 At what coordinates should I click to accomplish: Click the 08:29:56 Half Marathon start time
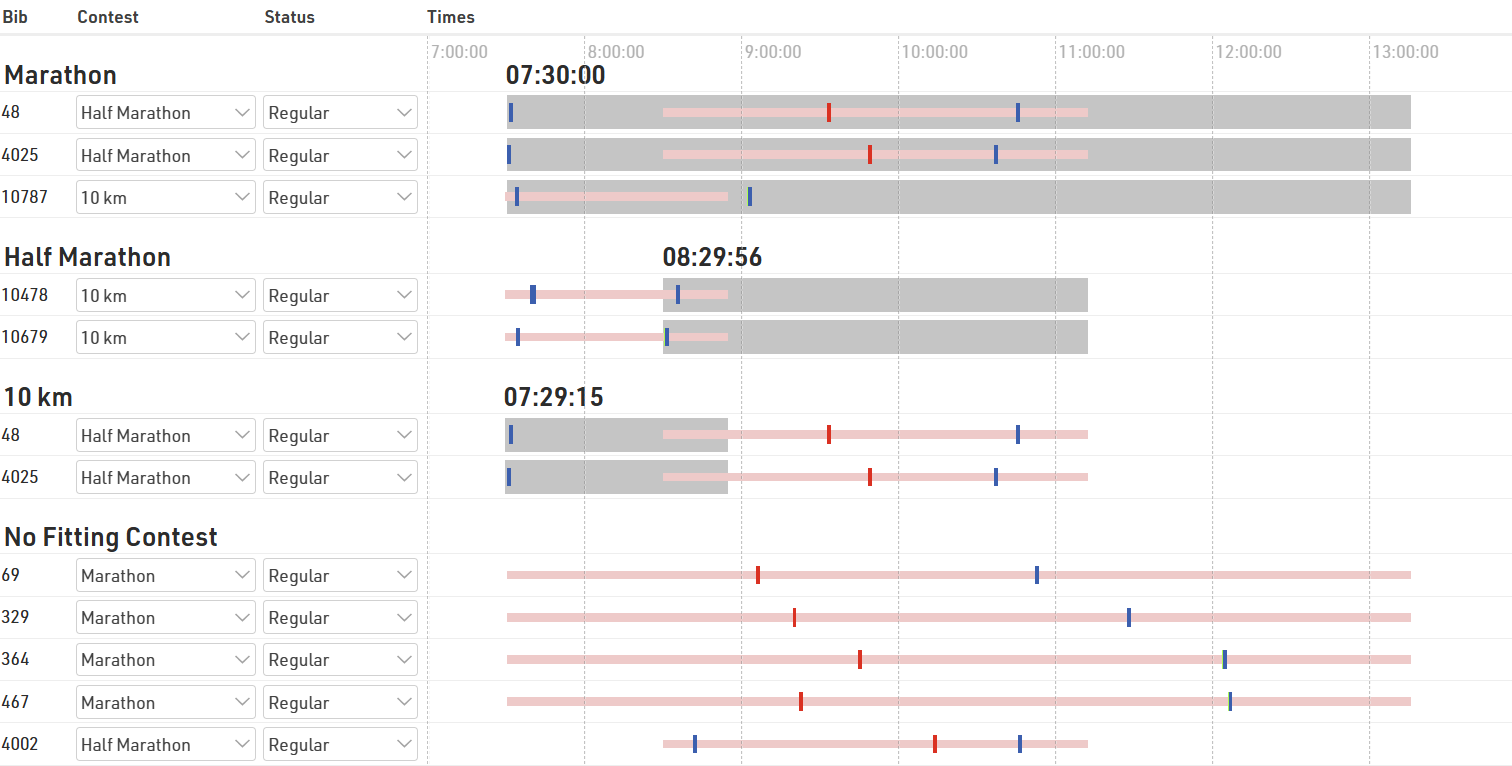(x=712, y=257)
